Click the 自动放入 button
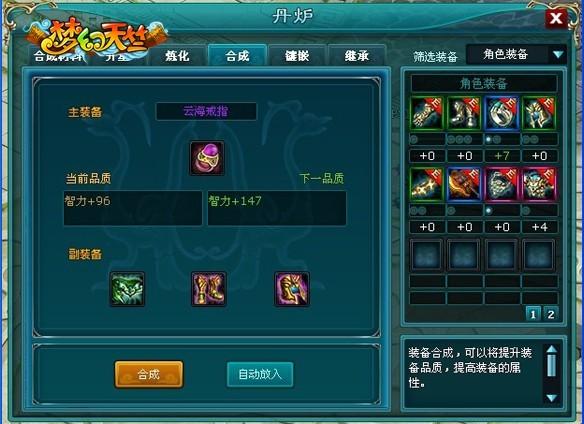Viewport: 584px width, 424px height. pos(260,374)
